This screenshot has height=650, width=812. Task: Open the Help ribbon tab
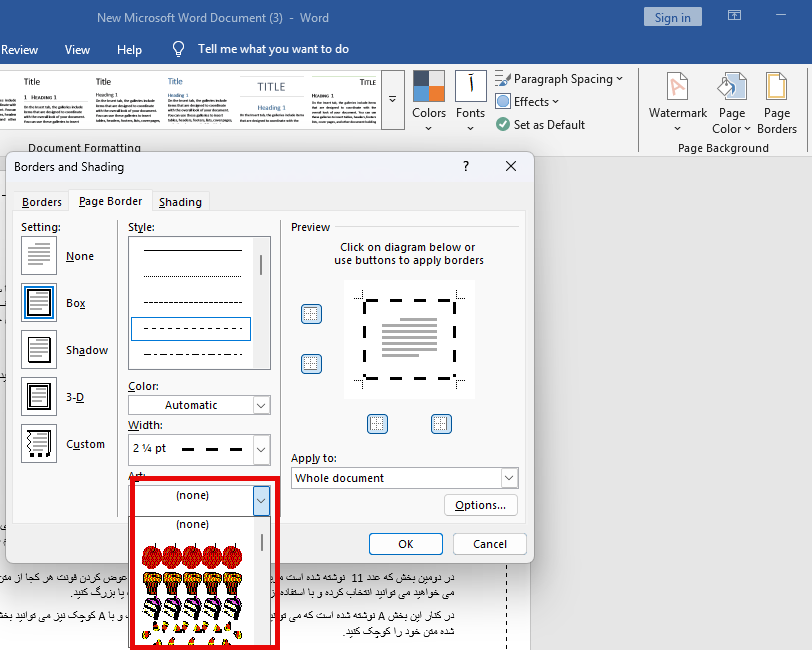click(x=129, y=50)
